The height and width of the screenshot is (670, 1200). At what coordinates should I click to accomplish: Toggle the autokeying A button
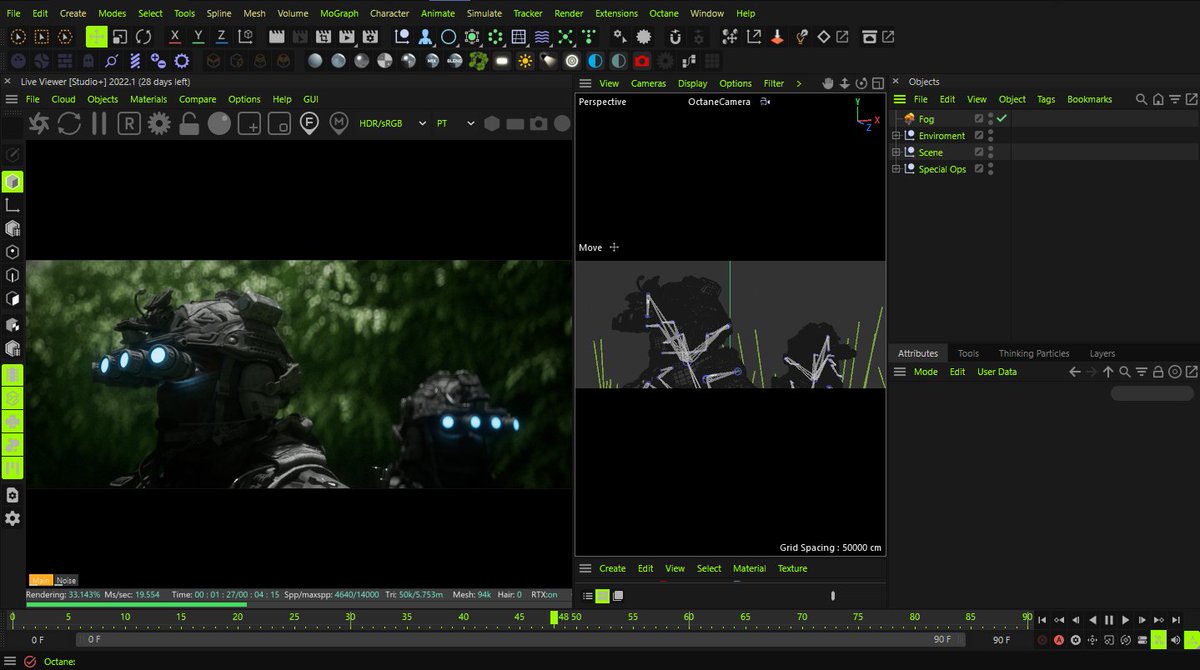1059,639
